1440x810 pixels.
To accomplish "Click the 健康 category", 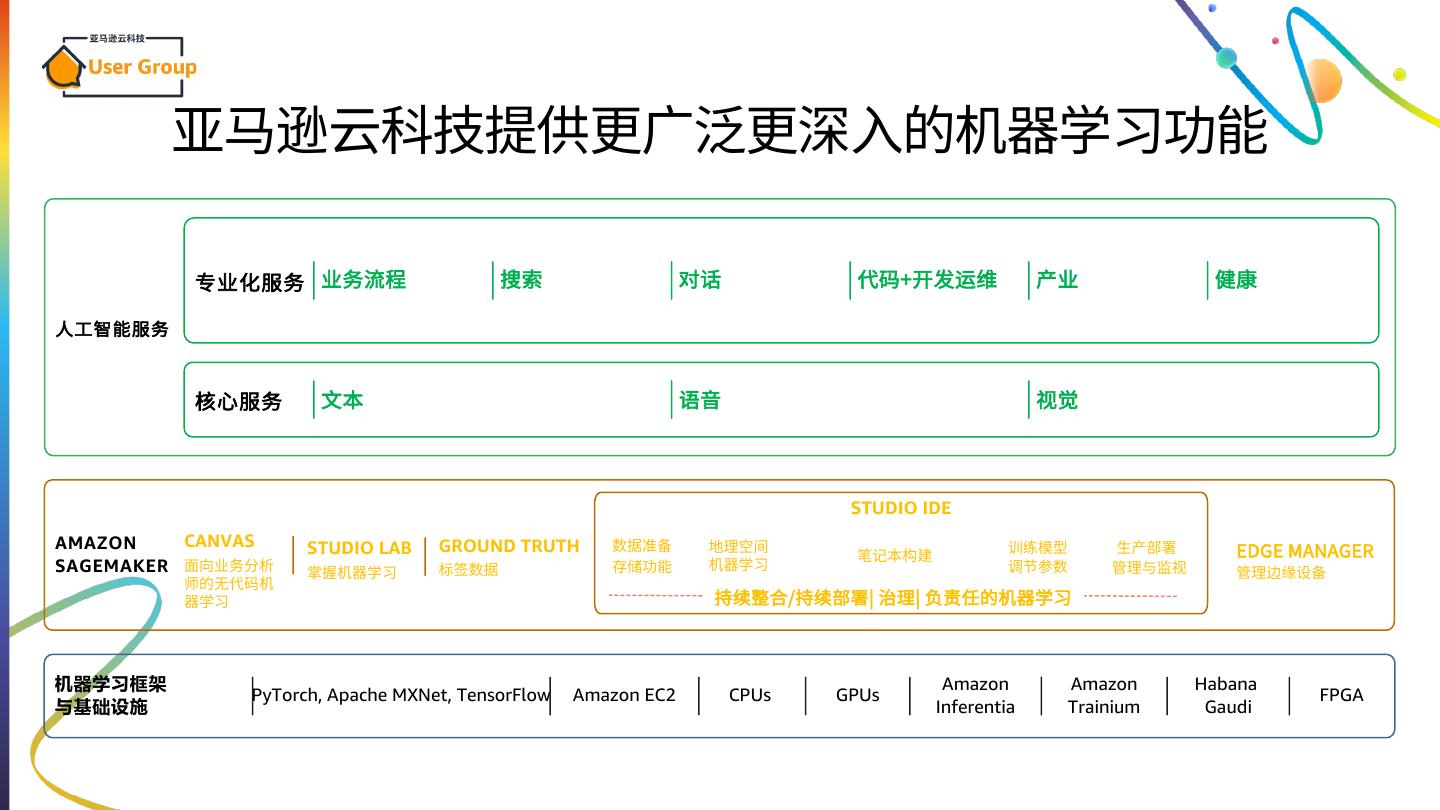I will coord(1236,280).
